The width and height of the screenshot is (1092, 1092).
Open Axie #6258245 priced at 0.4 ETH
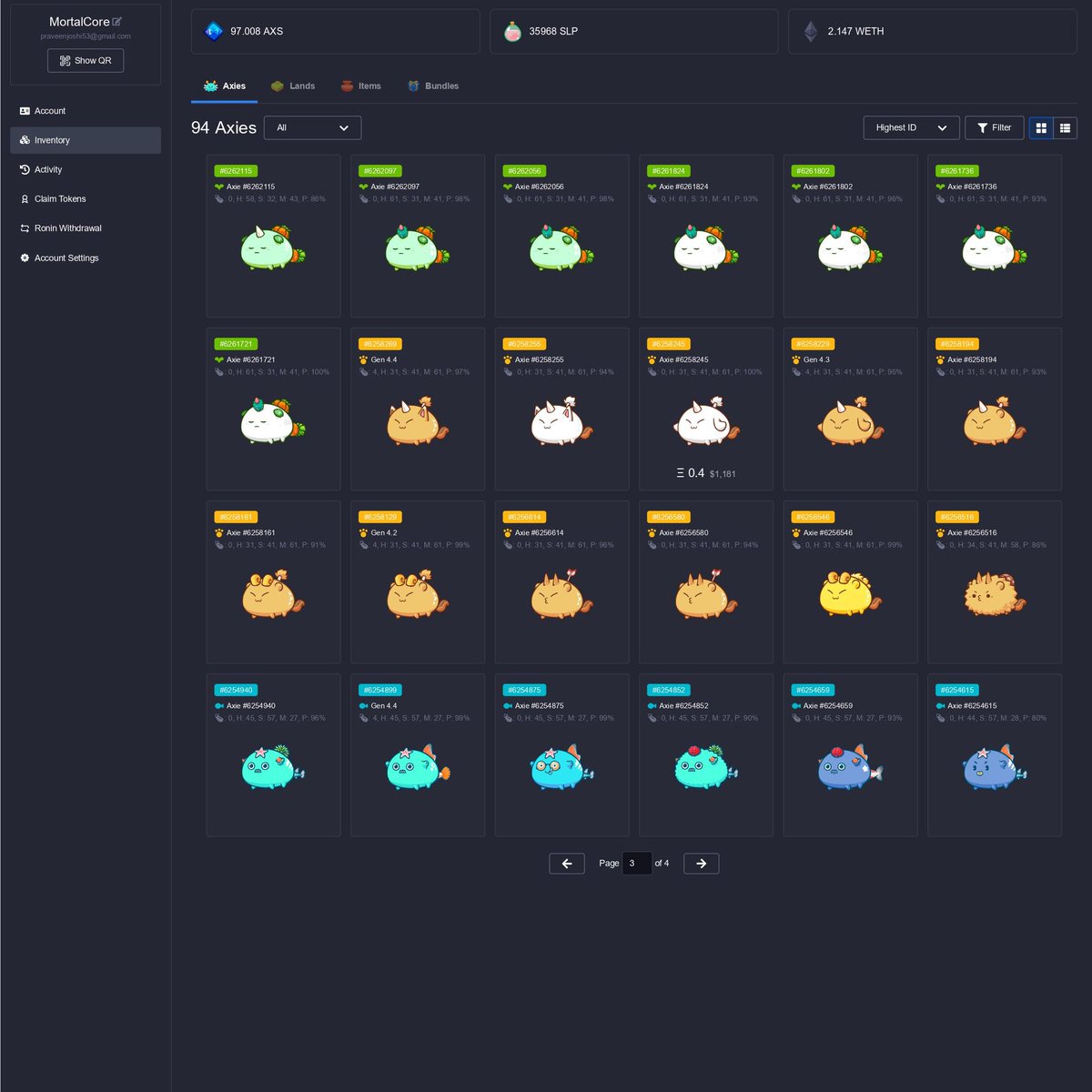click(706, 409)
